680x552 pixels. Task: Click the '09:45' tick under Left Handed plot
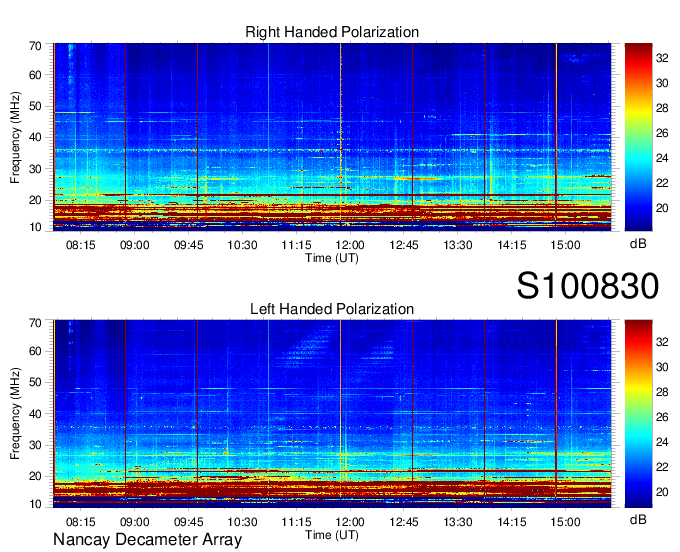pos(189,522)
